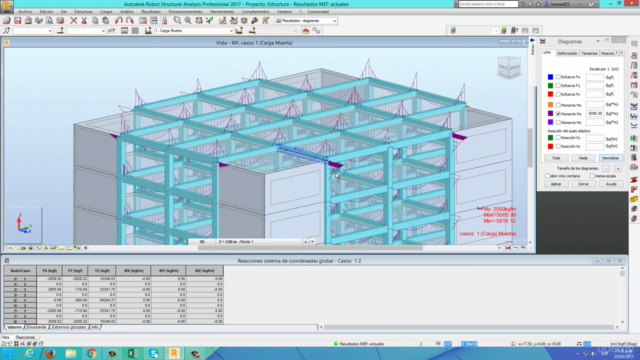Click the purple Momento My color swatch
Image resolution: width=640 pixels, height=360 pixels.
550,113
